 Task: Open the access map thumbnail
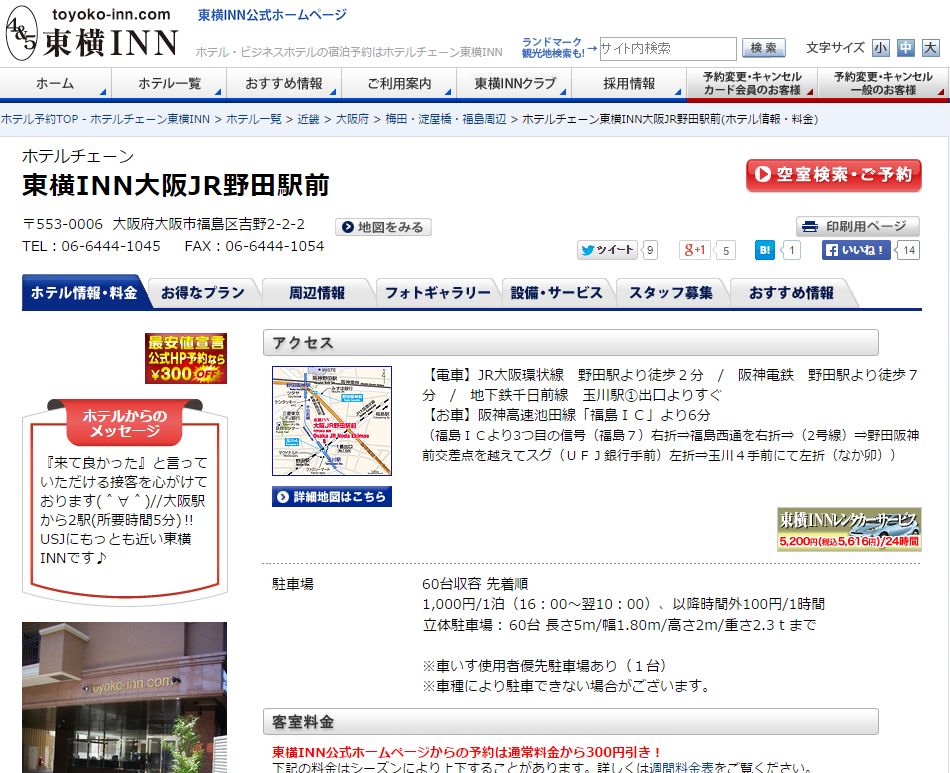pos(331,421)
